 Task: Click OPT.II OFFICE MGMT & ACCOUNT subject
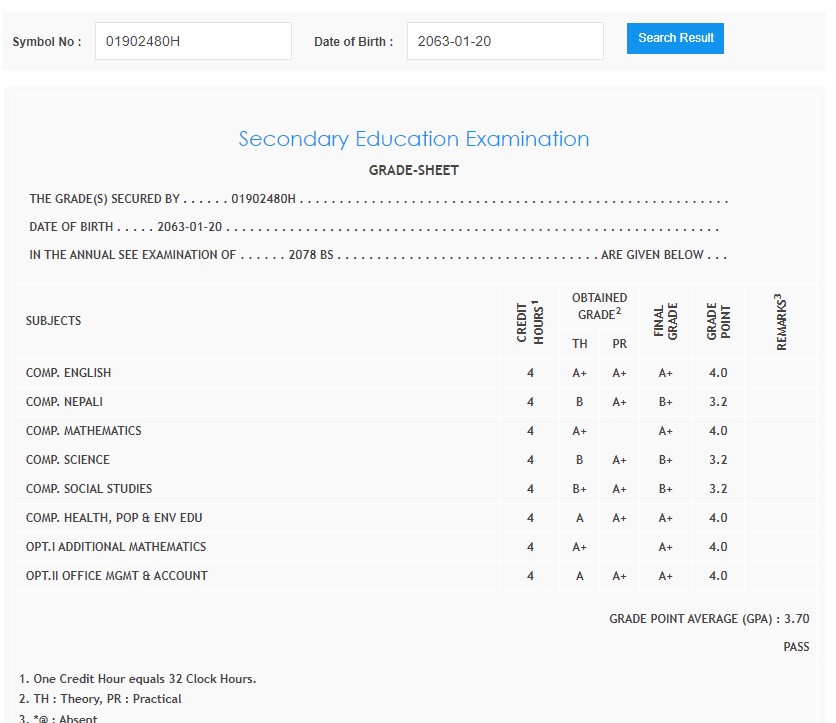[x=117, y=576]
